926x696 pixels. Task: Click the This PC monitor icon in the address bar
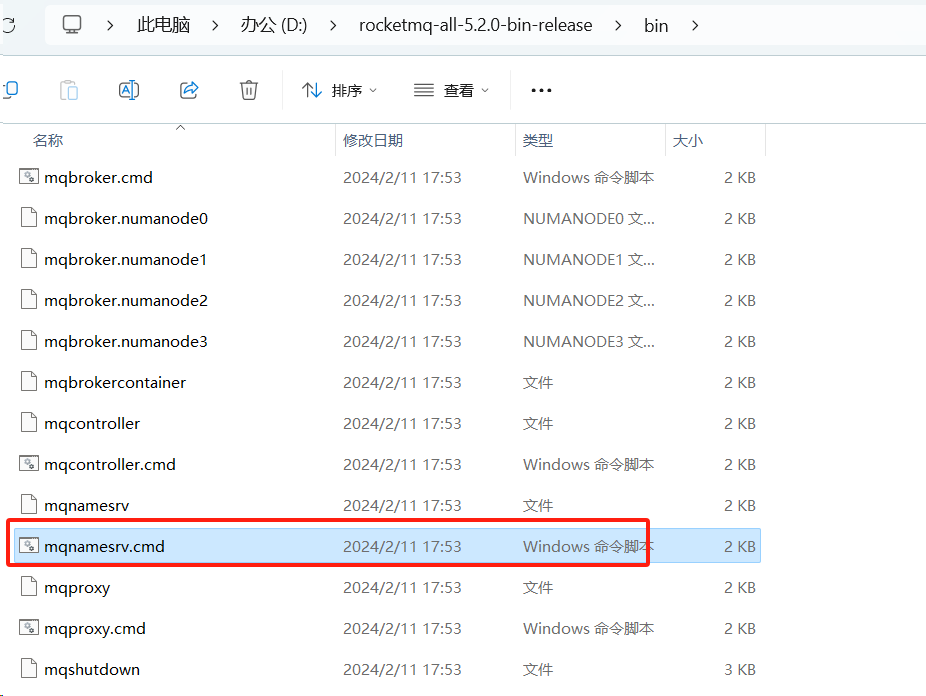pyautogui.click(x=72, y=25)
